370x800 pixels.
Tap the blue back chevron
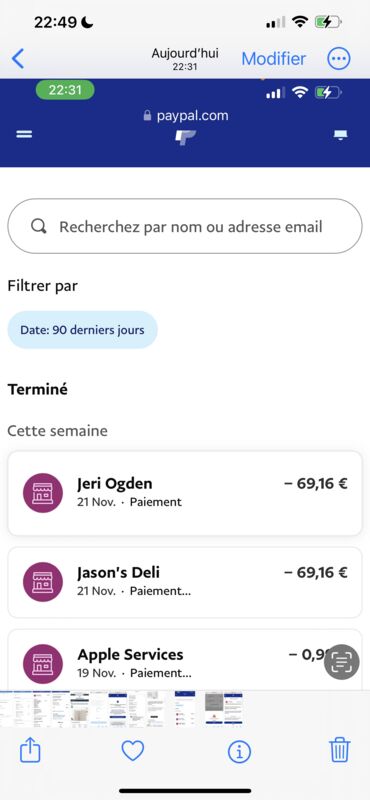[18, 59]
